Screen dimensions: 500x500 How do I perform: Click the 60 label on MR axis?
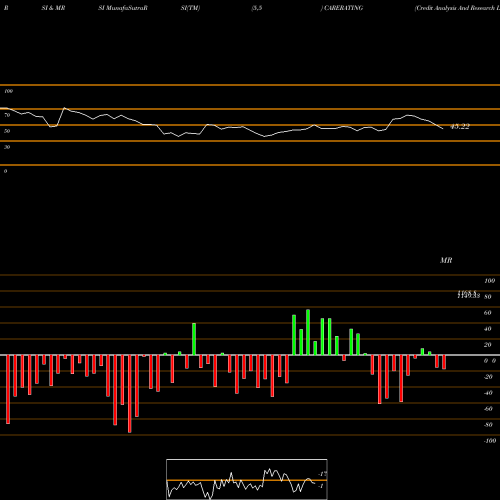pos(487,313)
